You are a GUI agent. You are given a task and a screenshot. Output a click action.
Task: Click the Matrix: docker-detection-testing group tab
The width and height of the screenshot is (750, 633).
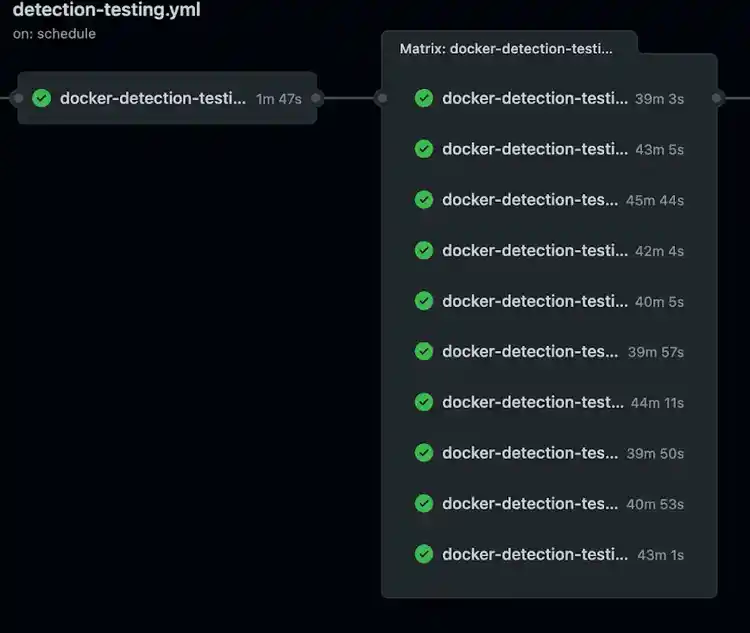506,48
